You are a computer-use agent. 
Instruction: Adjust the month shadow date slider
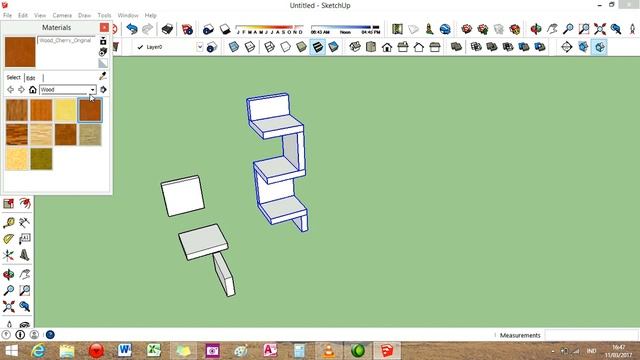pos(269,29)
